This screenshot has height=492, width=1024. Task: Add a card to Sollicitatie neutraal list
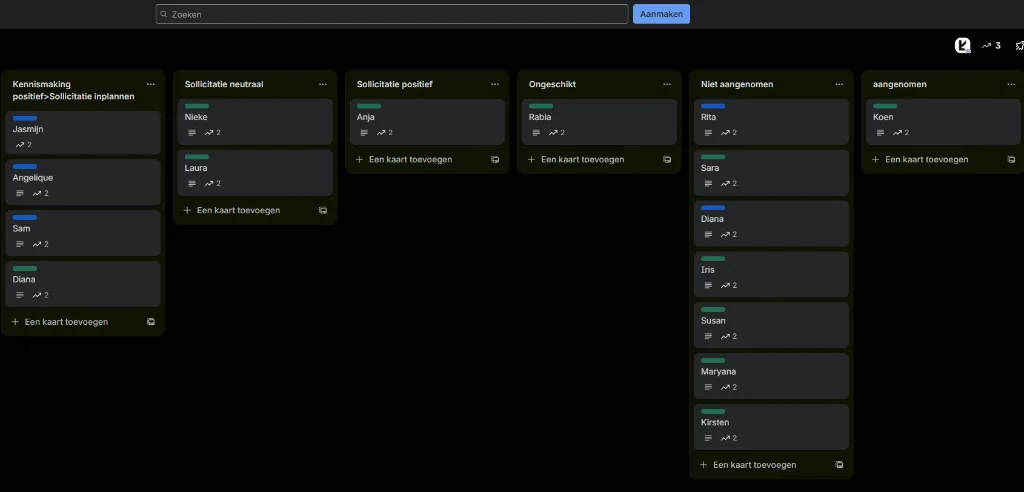(x=232, y=210)
